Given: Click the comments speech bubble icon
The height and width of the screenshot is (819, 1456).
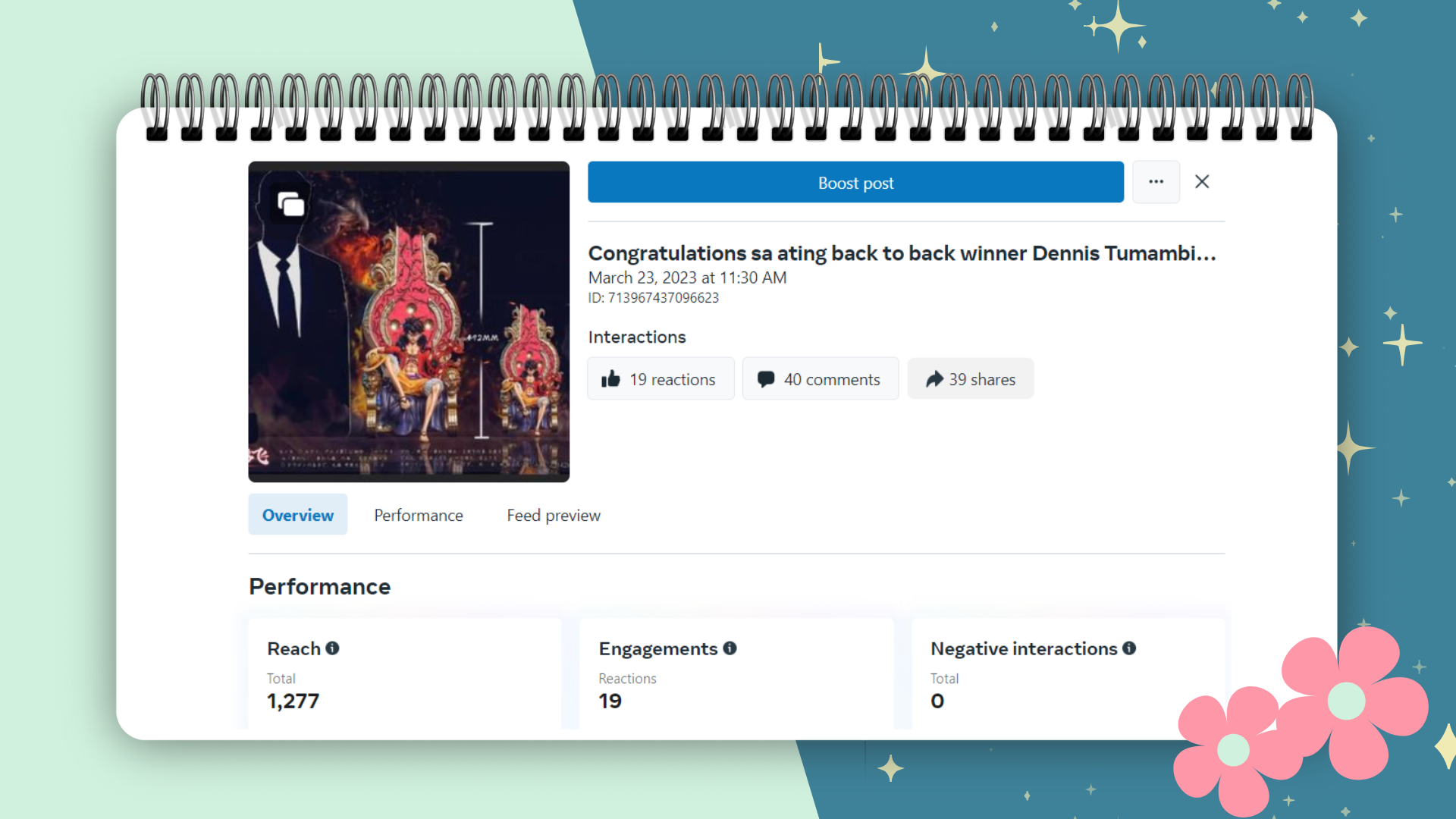Looking at the screenshot, I should (766, 379).
